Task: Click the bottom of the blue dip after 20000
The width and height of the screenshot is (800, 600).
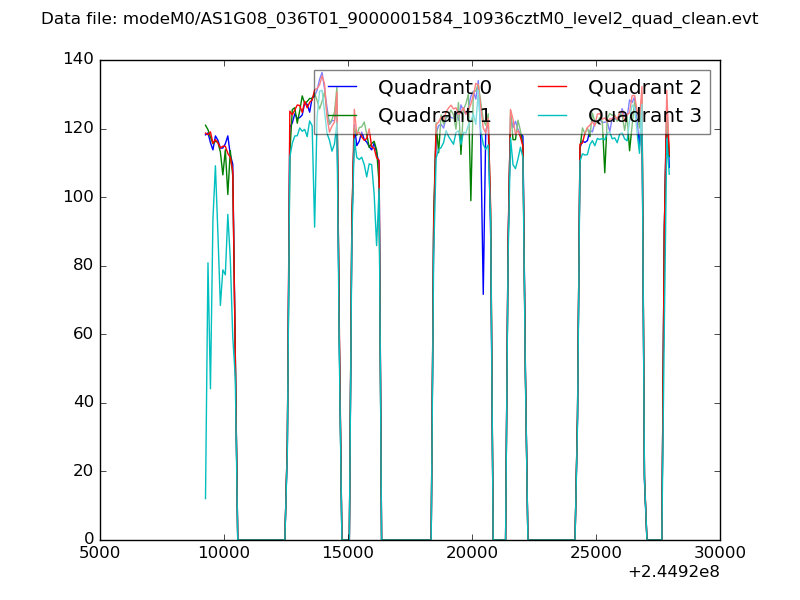Action: pos(483,293)
